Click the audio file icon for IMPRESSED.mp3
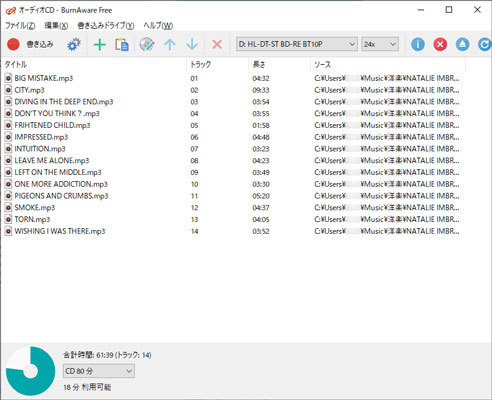This screenshot has width=492, height=400. (x=8, y=137)
